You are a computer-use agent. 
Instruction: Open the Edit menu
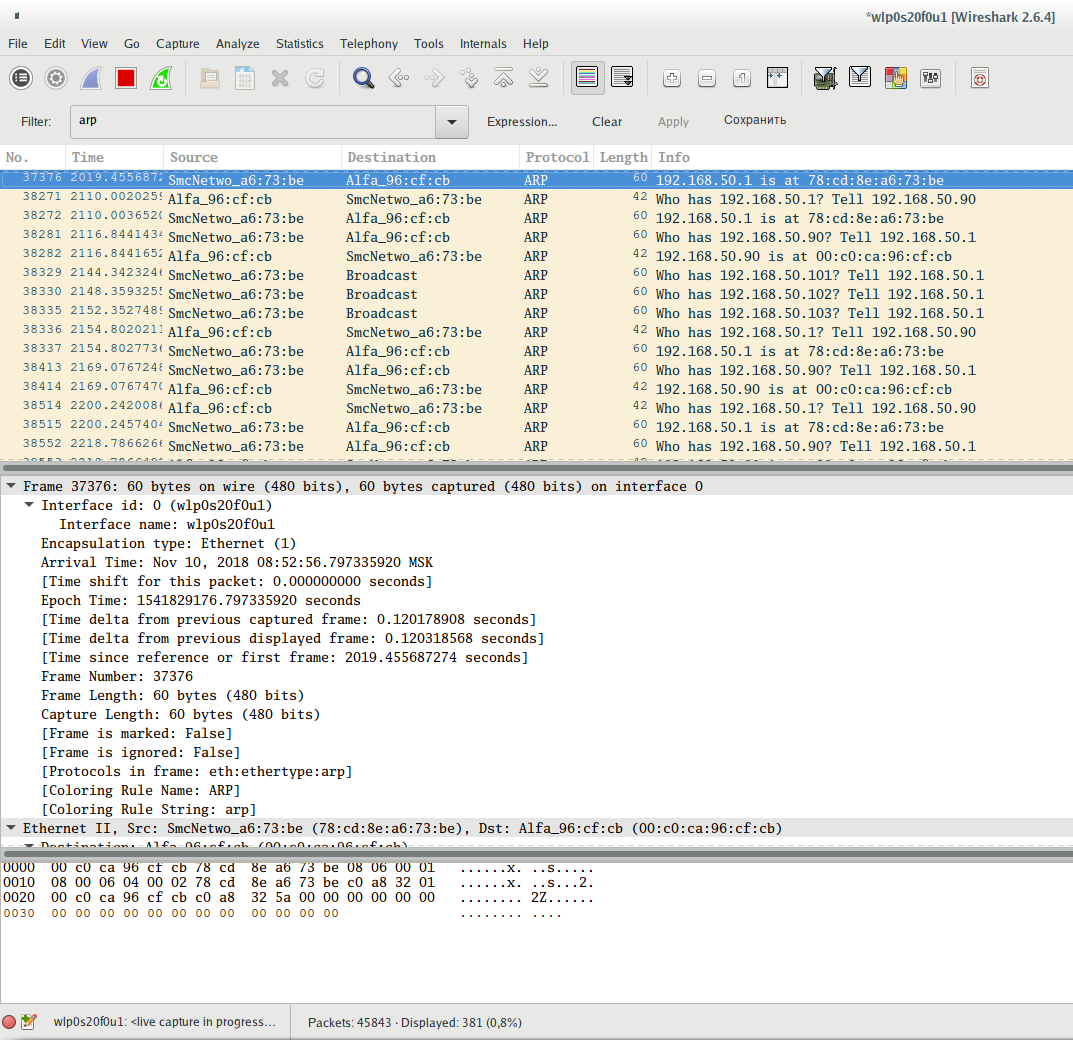(55, 44)
